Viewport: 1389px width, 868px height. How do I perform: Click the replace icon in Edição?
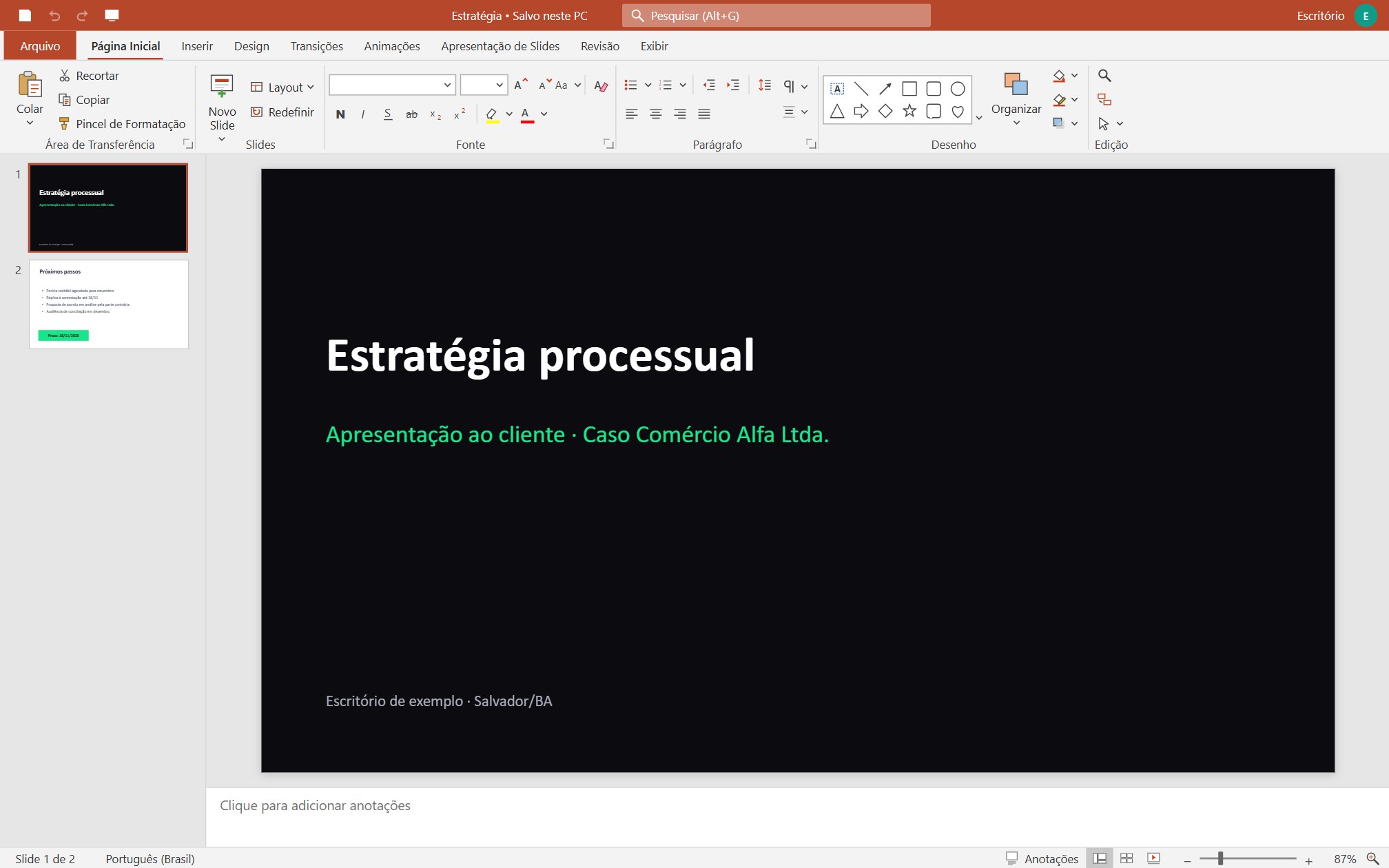(1104, 100)
